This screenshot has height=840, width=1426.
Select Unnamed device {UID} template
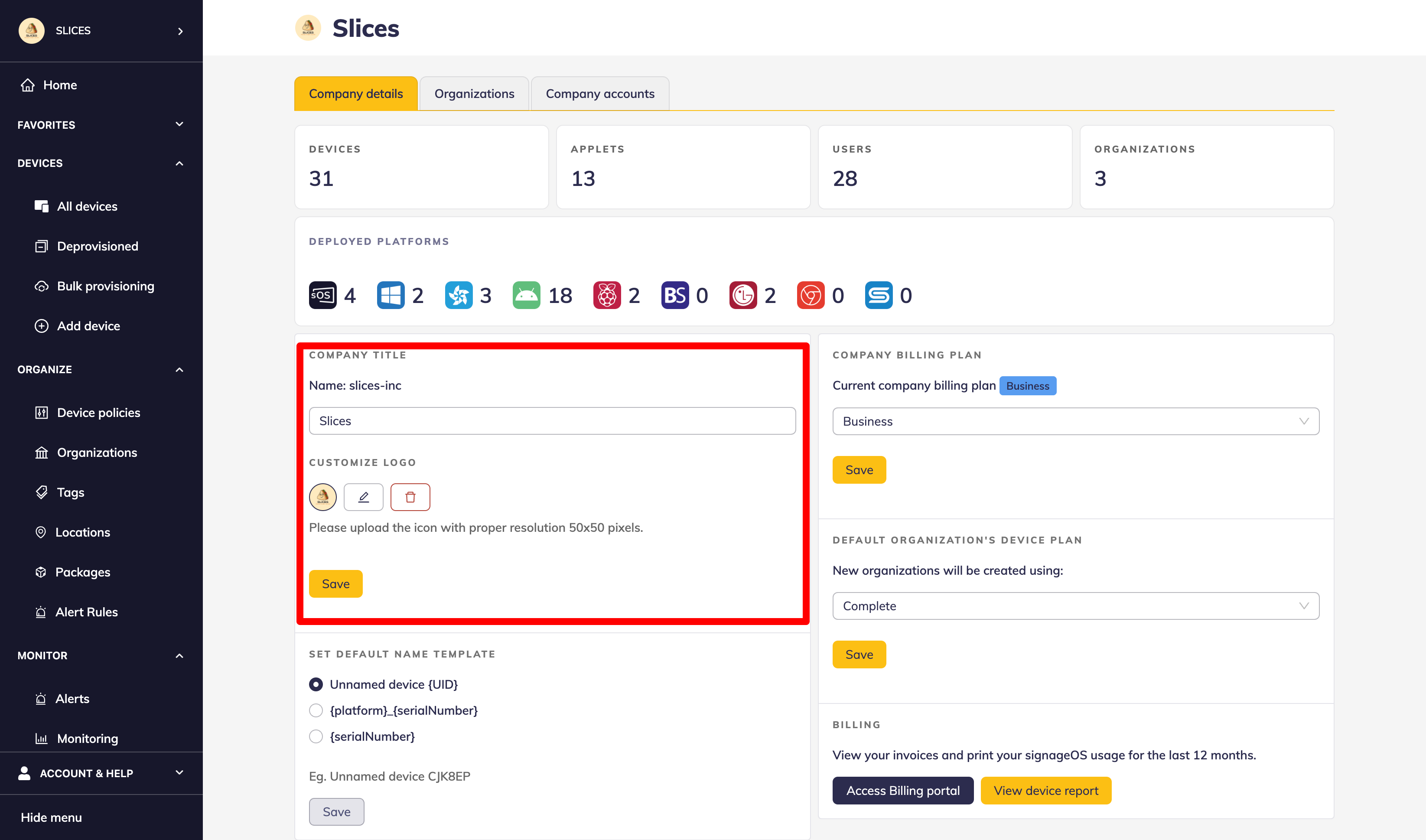(316, 684)
